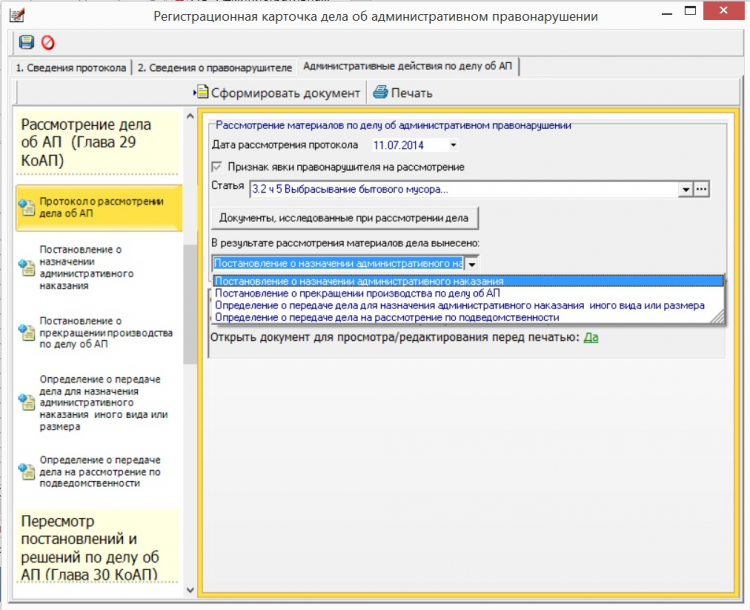Close the registration card window
Screen dimensions: 750x610
point(723,11)
